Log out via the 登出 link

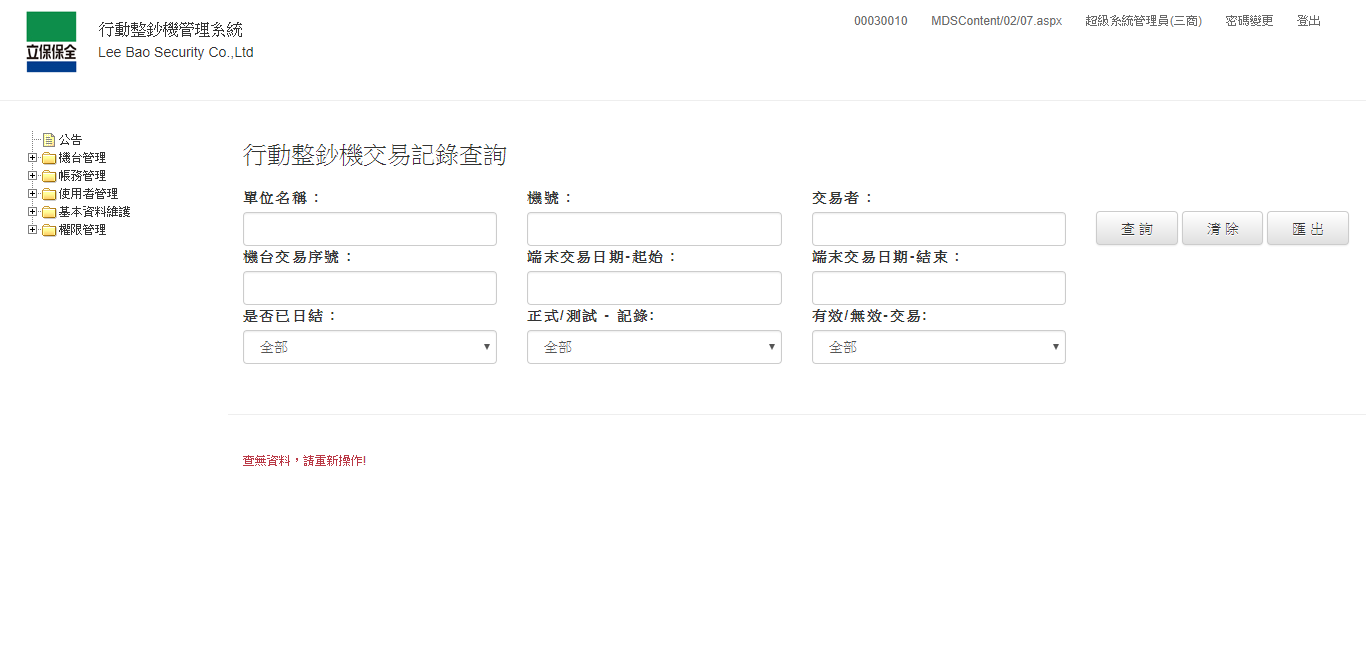[1308, 21]
